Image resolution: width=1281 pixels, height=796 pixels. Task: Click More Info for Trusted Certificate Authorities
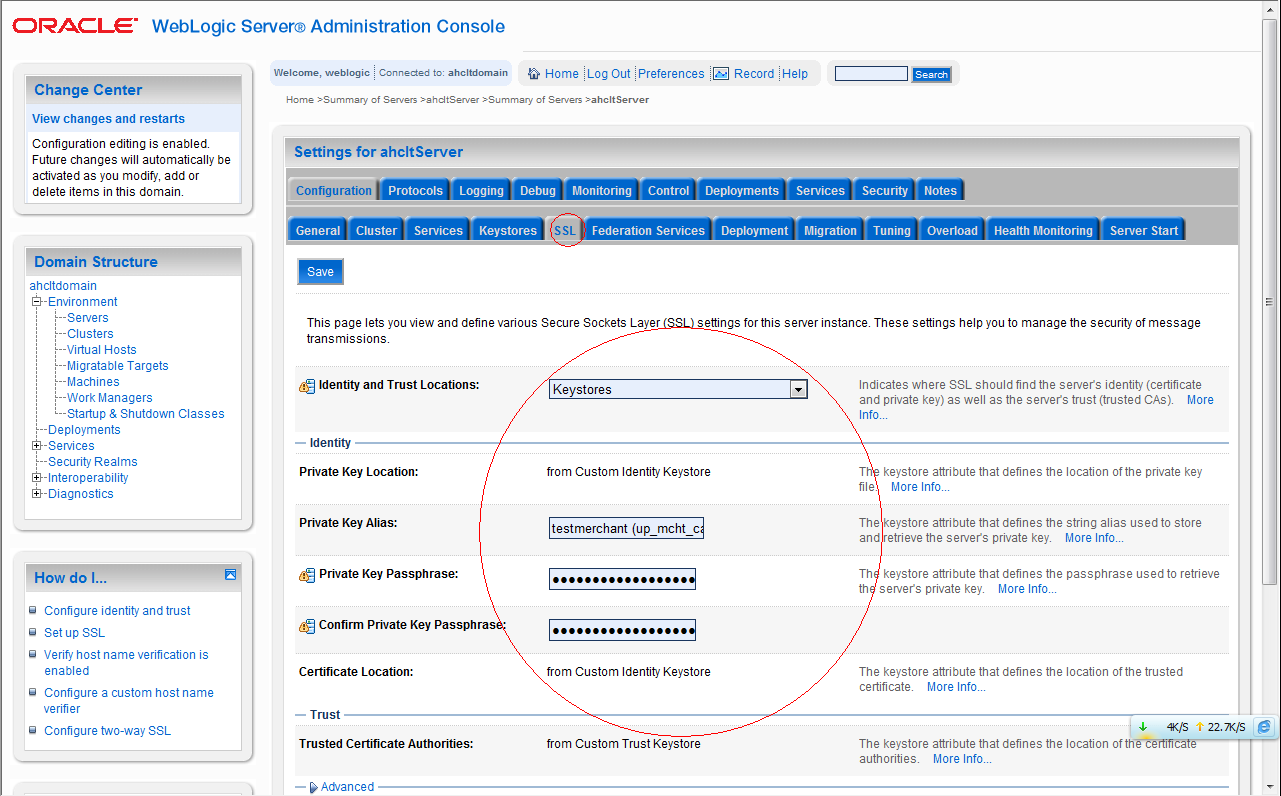click(962, 759)
